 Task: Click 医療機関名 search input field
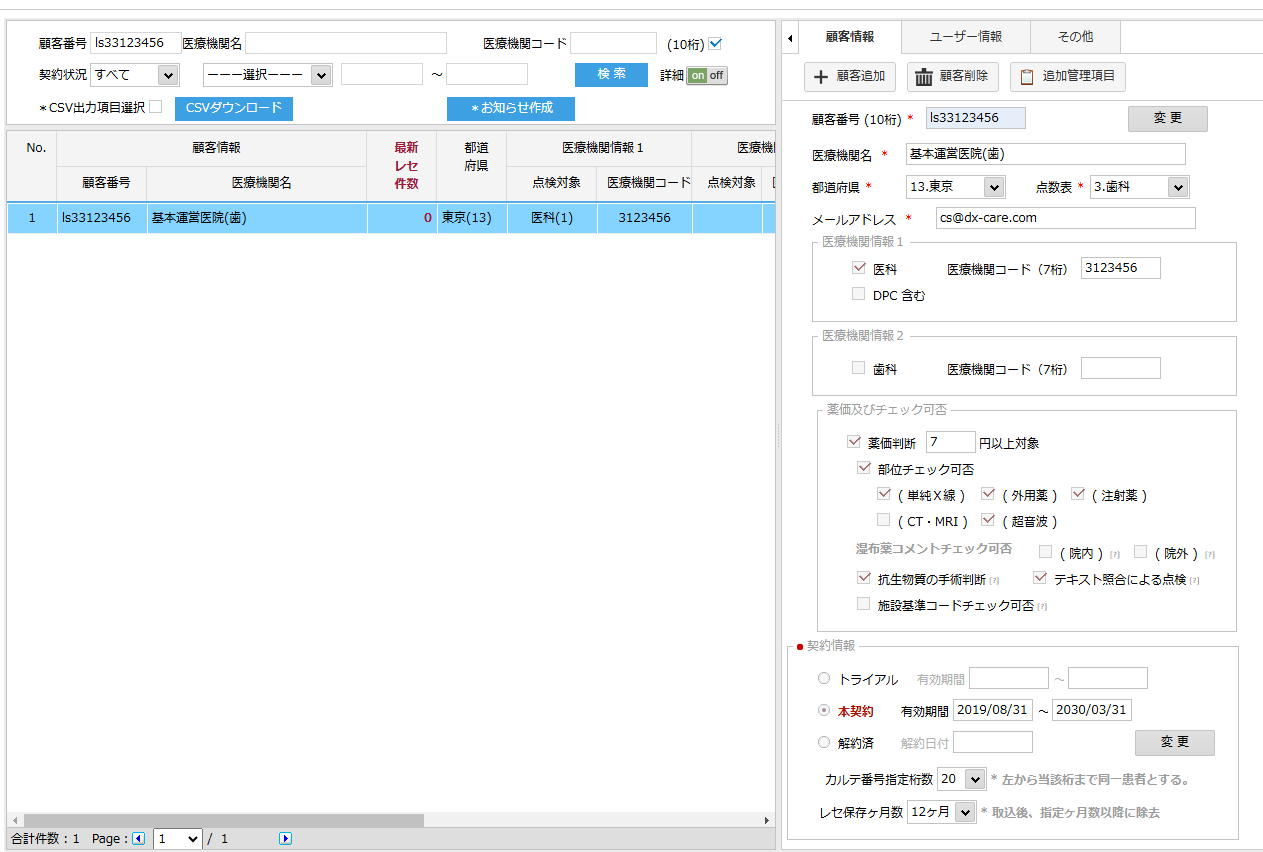tap(346, 43)
